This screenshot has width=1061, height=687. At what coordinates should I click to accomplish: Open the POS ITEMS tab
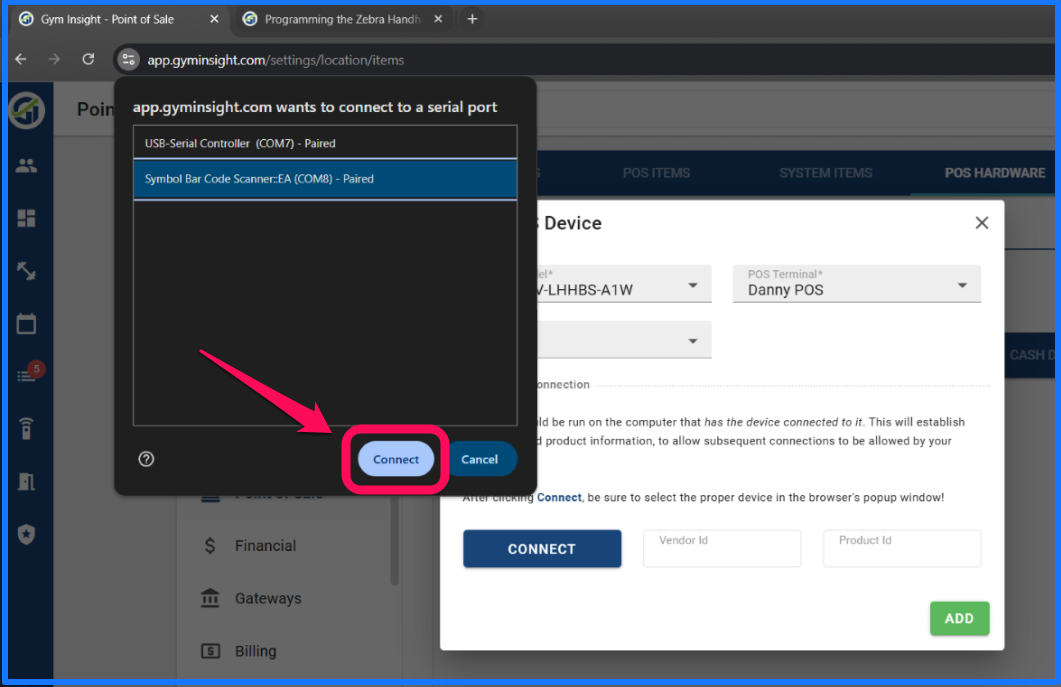click(x=656, y=173)
